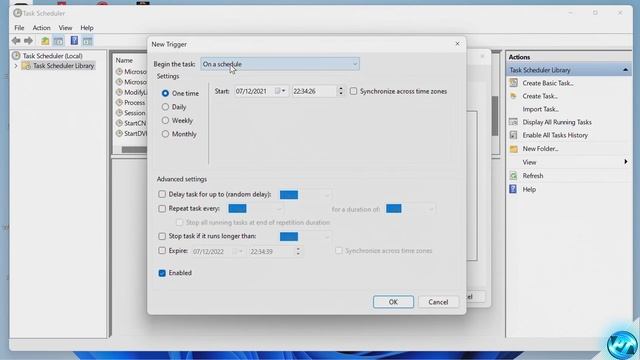Click the Create Task icon in Actions
The width and height of the screenshot is (640, 360).
pos(513,96)
